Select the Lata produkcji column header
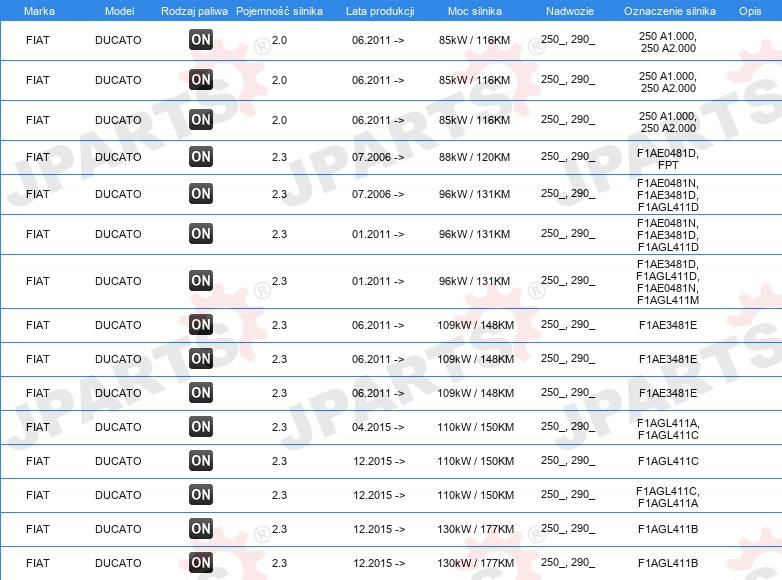The width and height of the screenshot is (782, 580). click(x=380, y=11)
